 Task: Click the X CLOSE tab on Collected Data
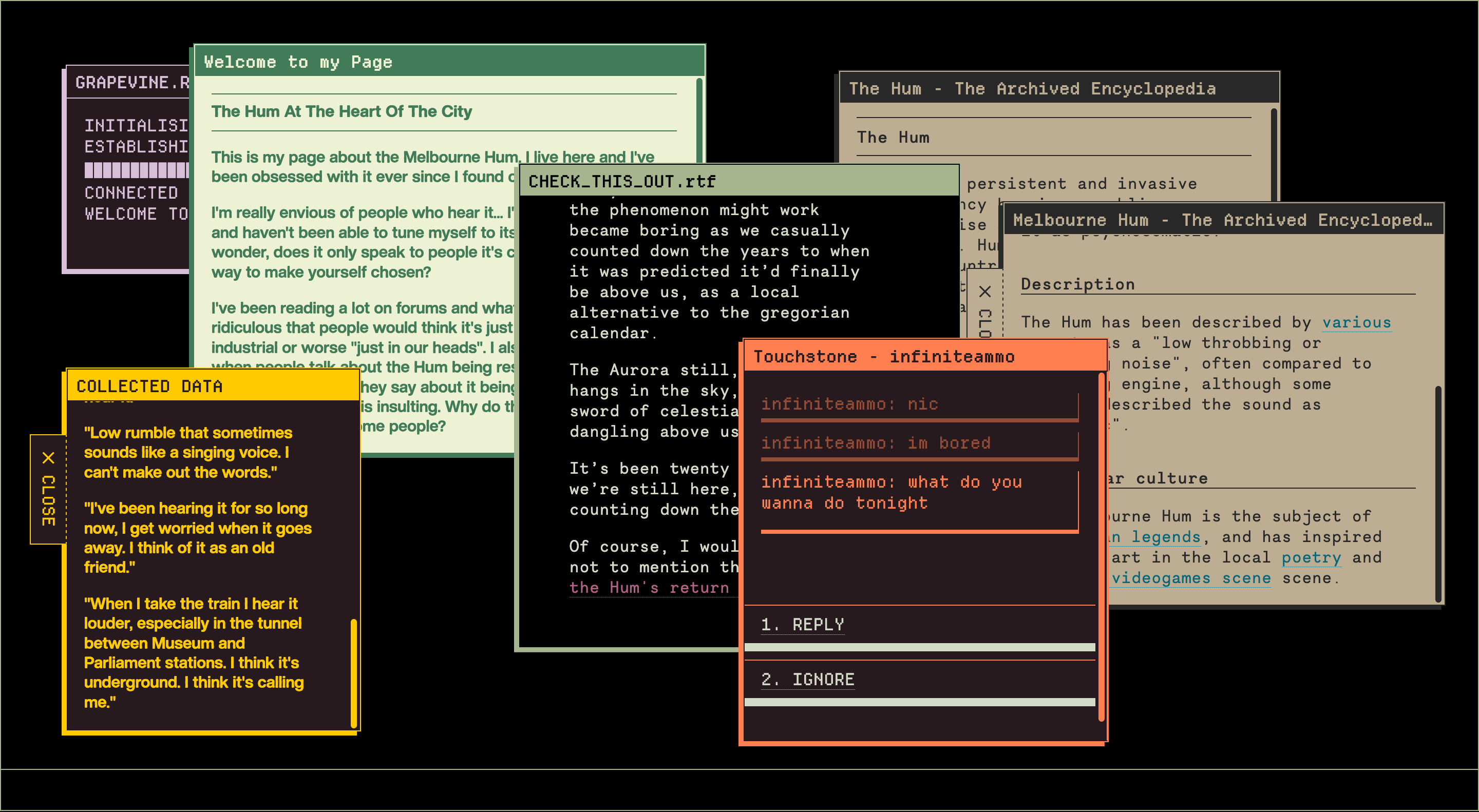[48, 489]
